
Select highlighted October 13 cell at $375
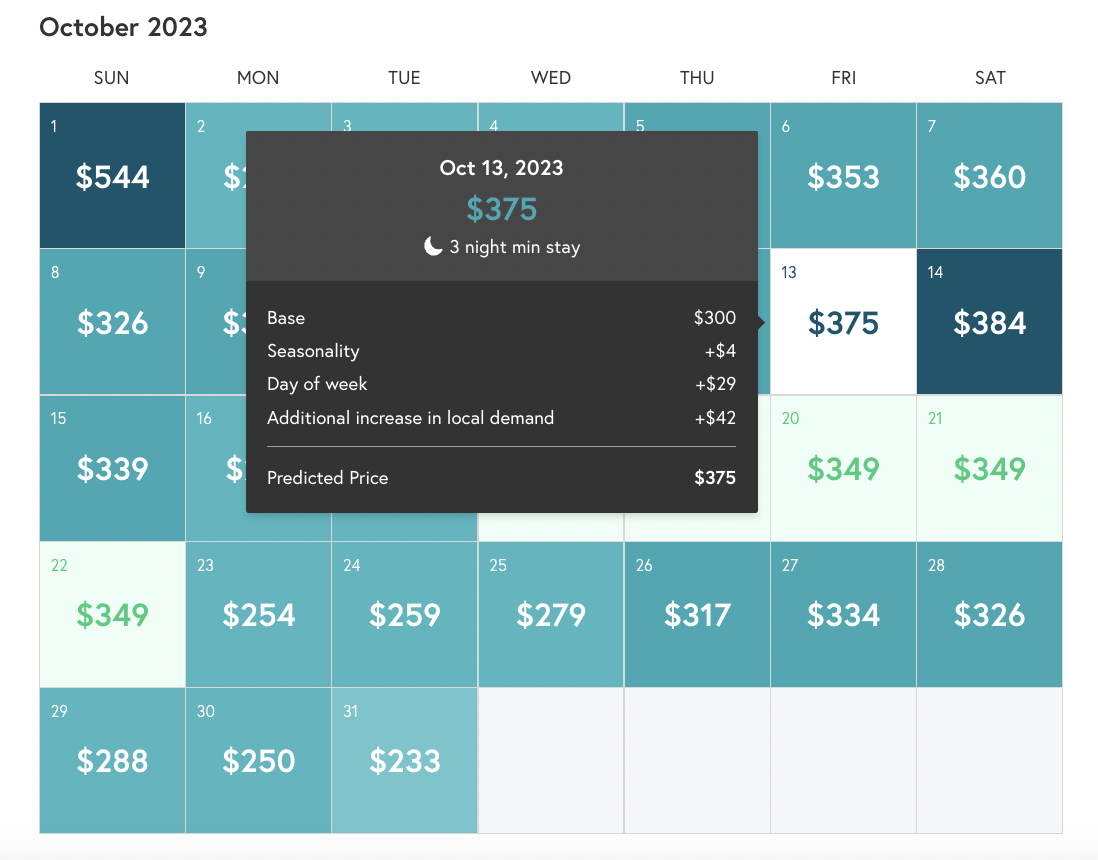tap(843, 322)
